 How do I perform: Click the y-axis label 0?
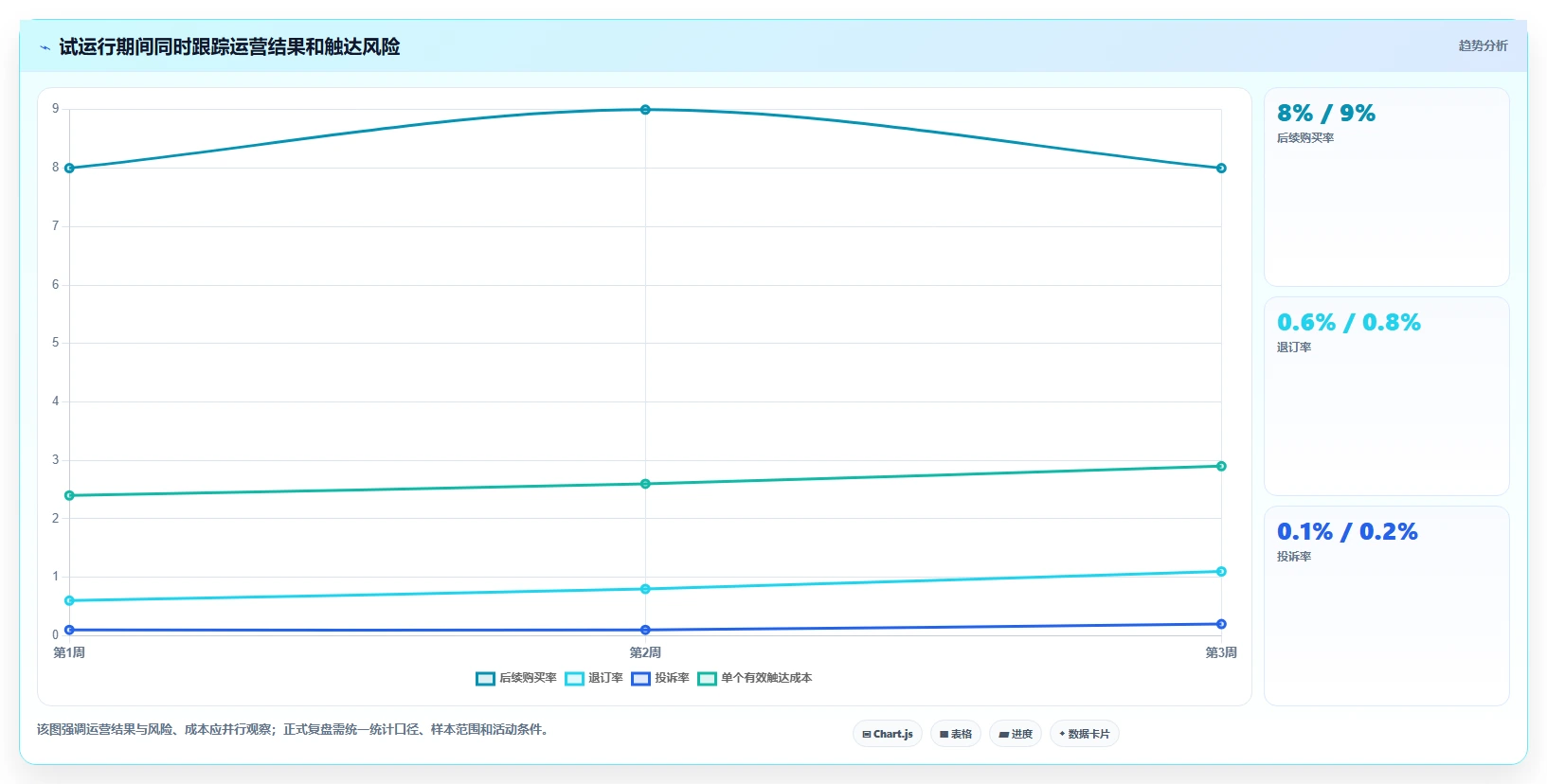coord(55,635)
